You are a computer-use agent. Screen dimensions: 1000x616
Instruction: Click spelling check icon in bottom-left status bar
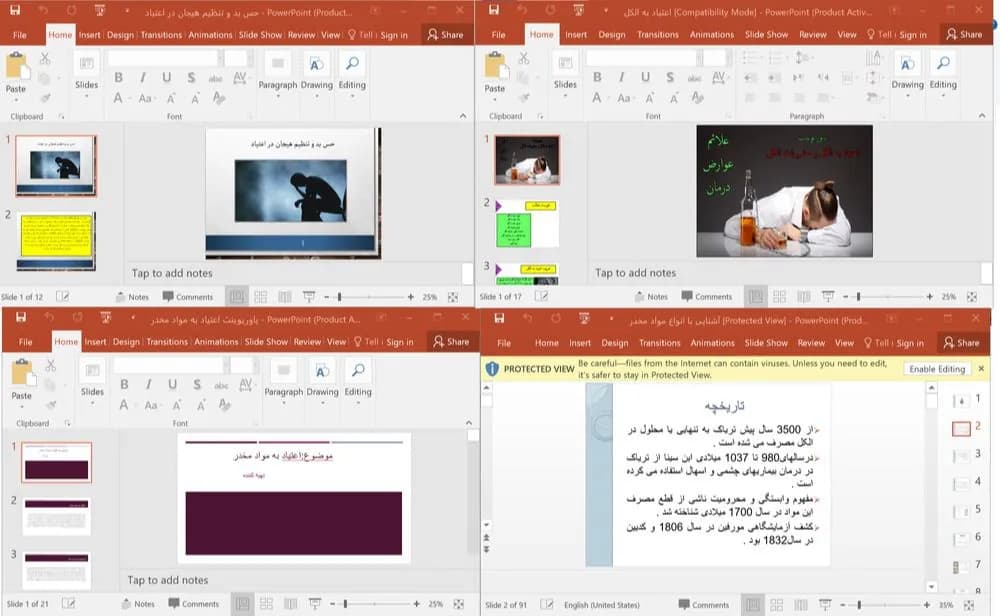(68, 603)
